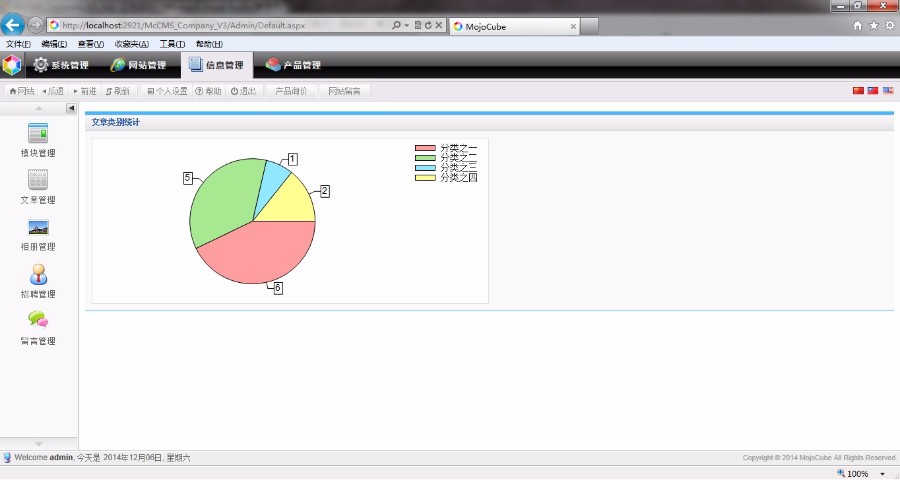This screenshot has height=480, width=900.
Task: Click the 退出 logout button
Action: pyautogui.click(x=243, y=91)
